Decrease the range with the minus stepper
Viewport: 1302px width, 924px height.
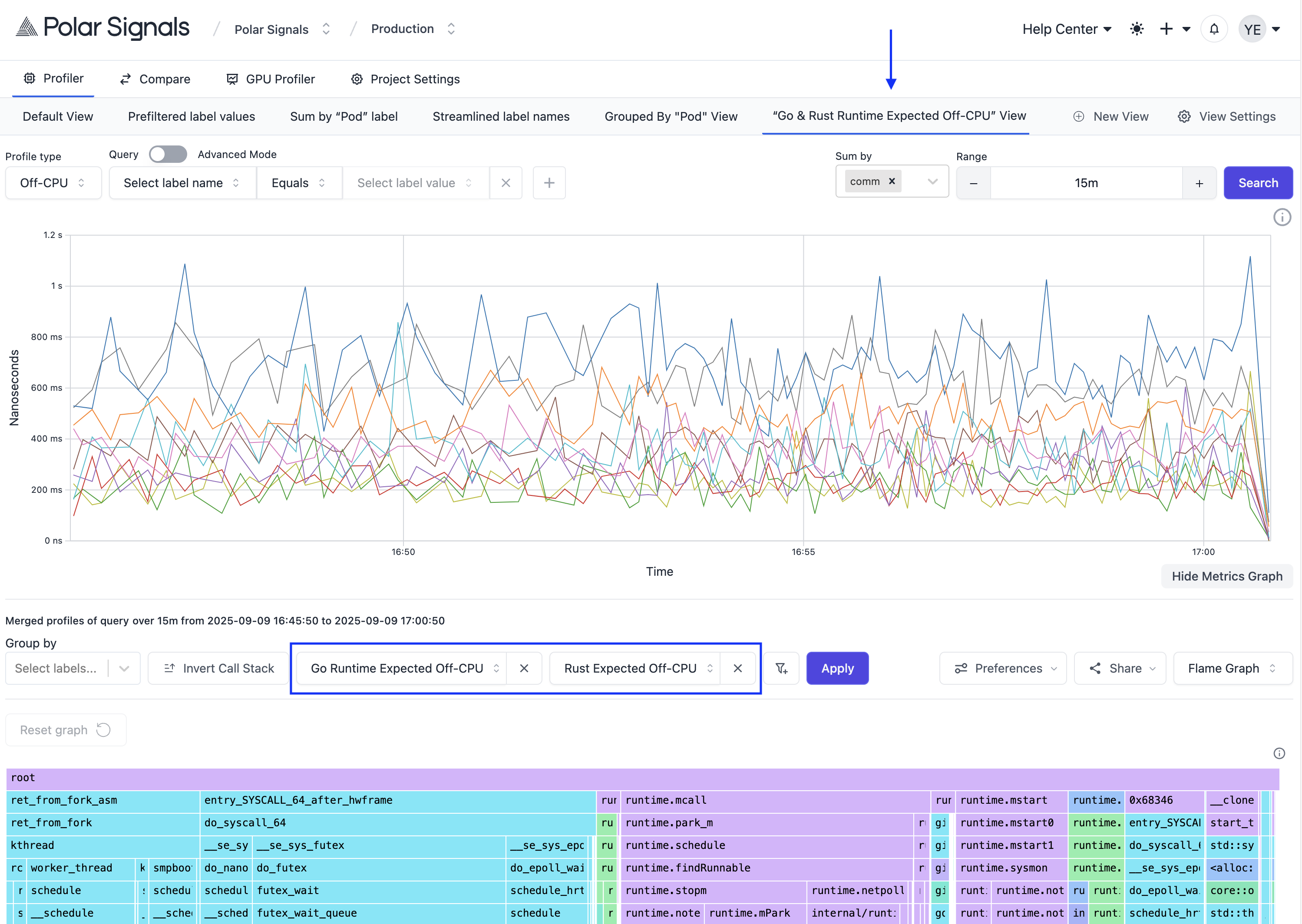(973, 183)
